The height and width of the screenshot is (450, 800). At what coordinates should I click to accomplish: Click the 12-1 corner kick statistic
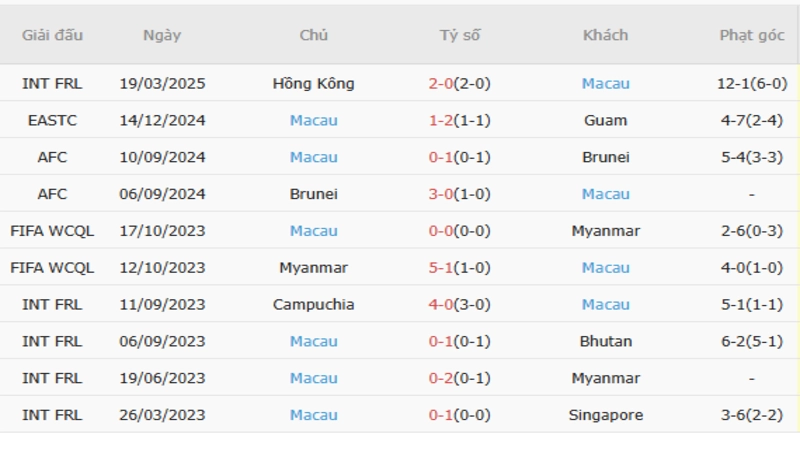pyautogui.click(x=735, y=84)
